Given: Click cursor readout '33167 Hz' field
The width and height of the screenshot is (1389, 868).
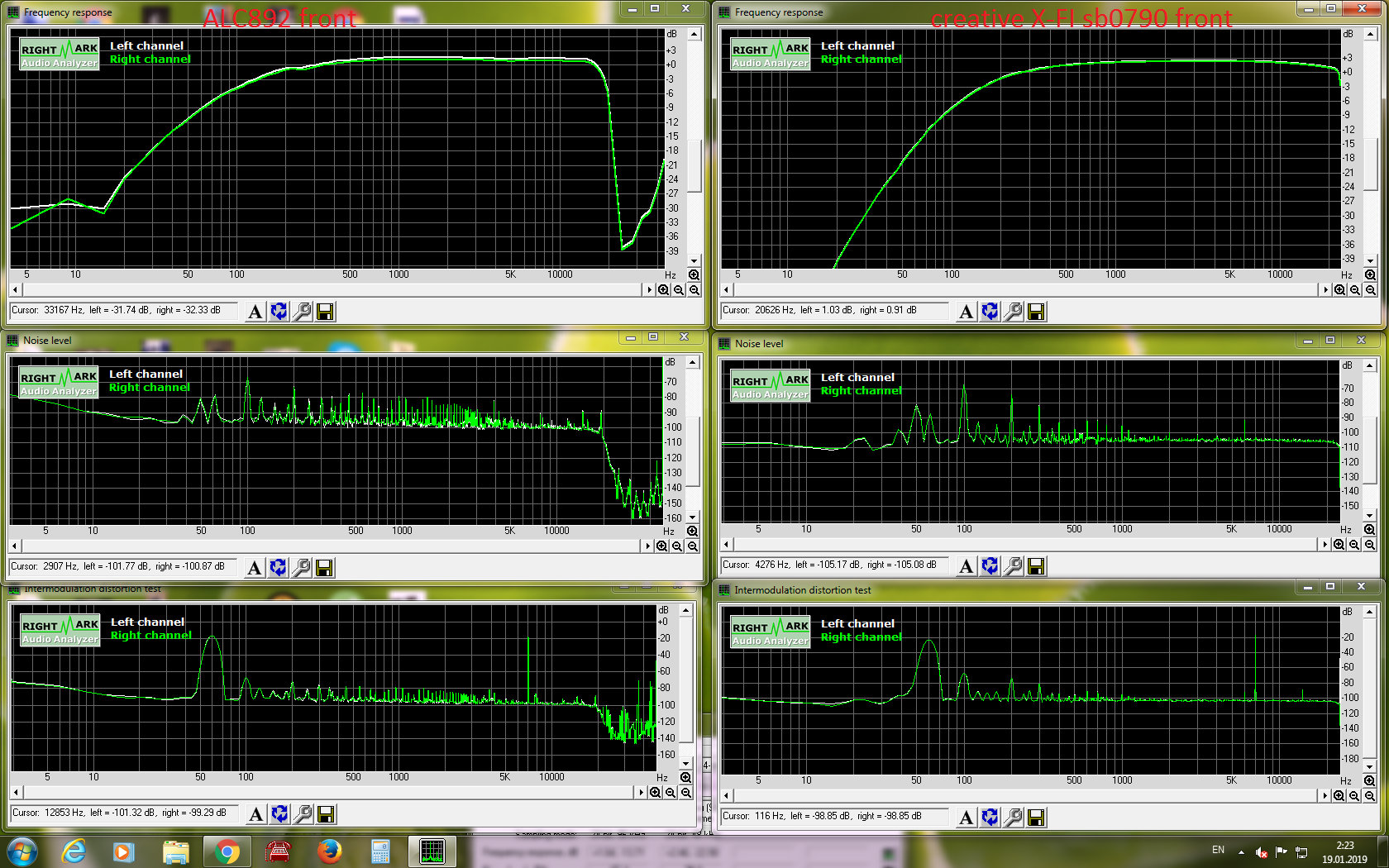Looking at the screenshot, I should [124, 311].
